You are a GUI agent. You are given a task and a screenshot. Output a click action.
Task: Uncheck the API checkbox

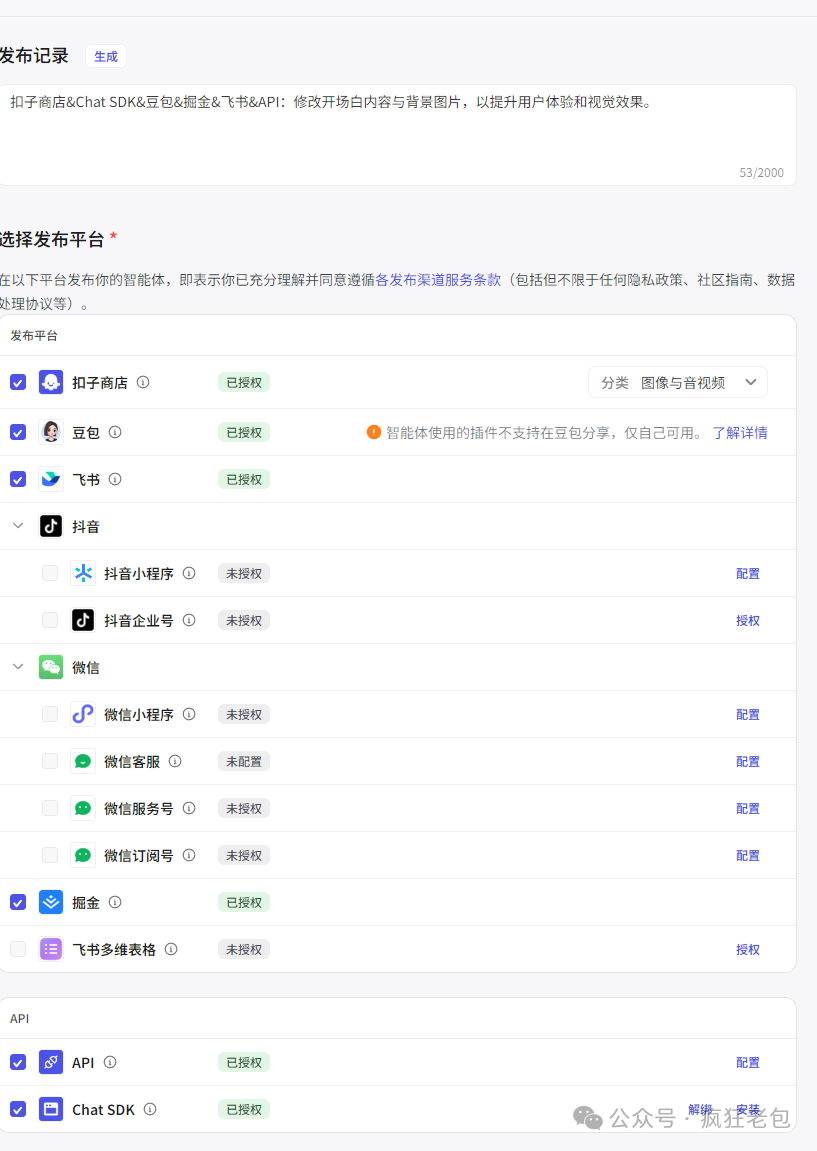click(18, 1062)
